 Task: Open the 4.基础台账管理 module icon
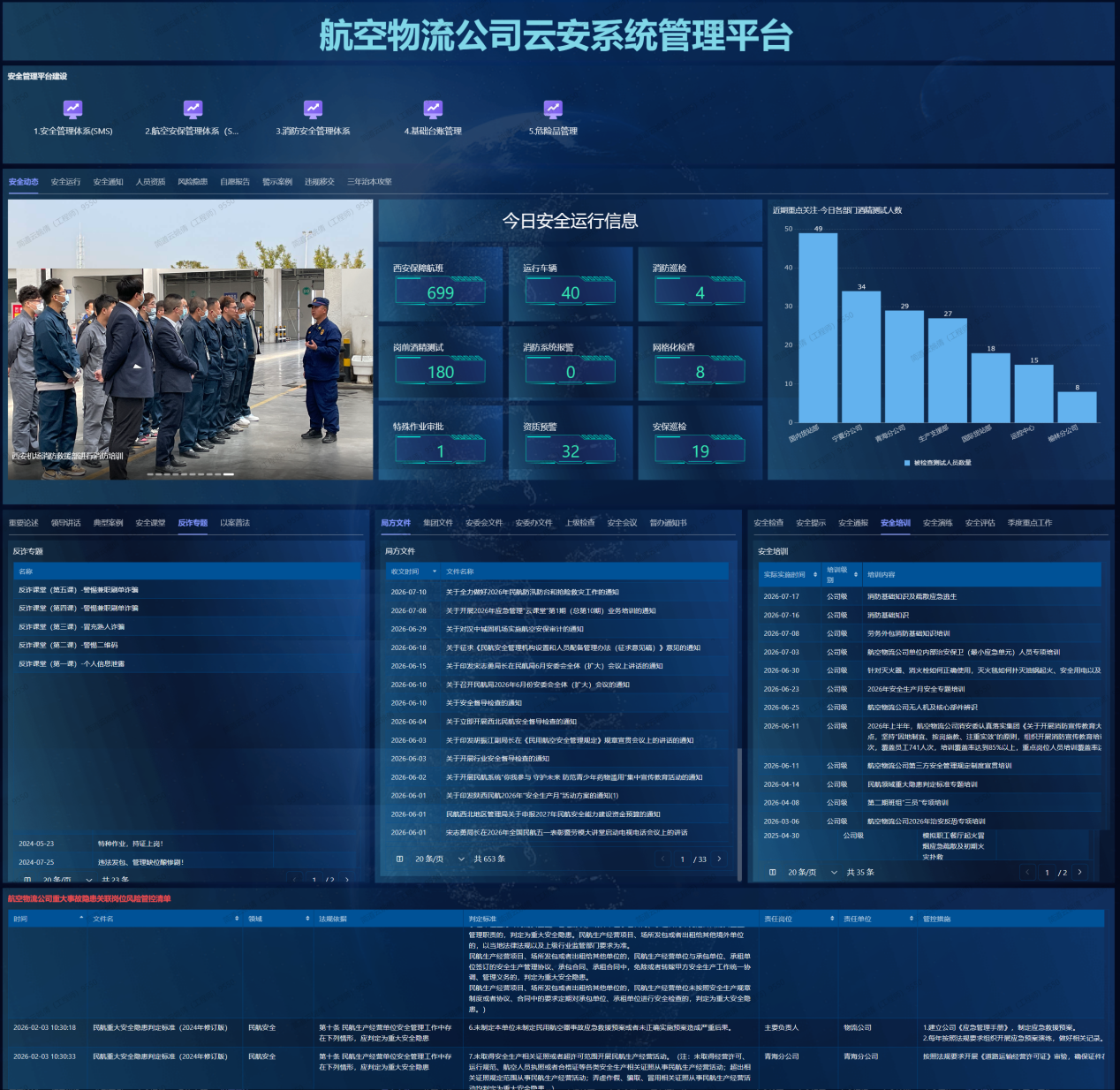433,109
